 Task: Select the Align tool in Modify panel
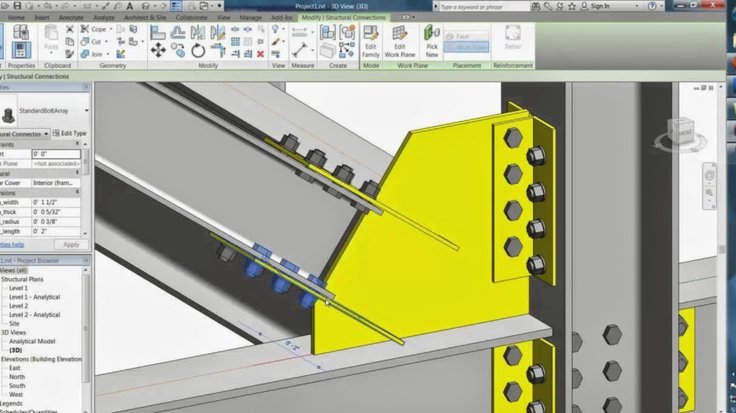click(x=158, y=33)
